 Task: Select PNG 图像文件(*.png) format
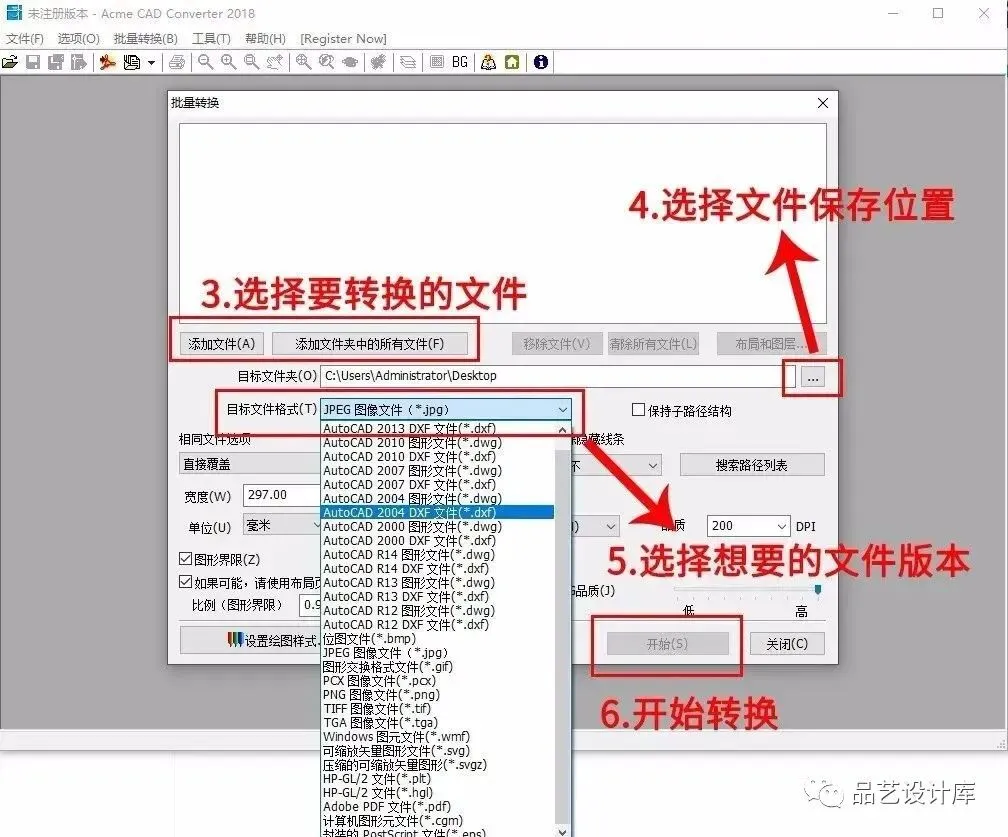(x=437, y=694)
